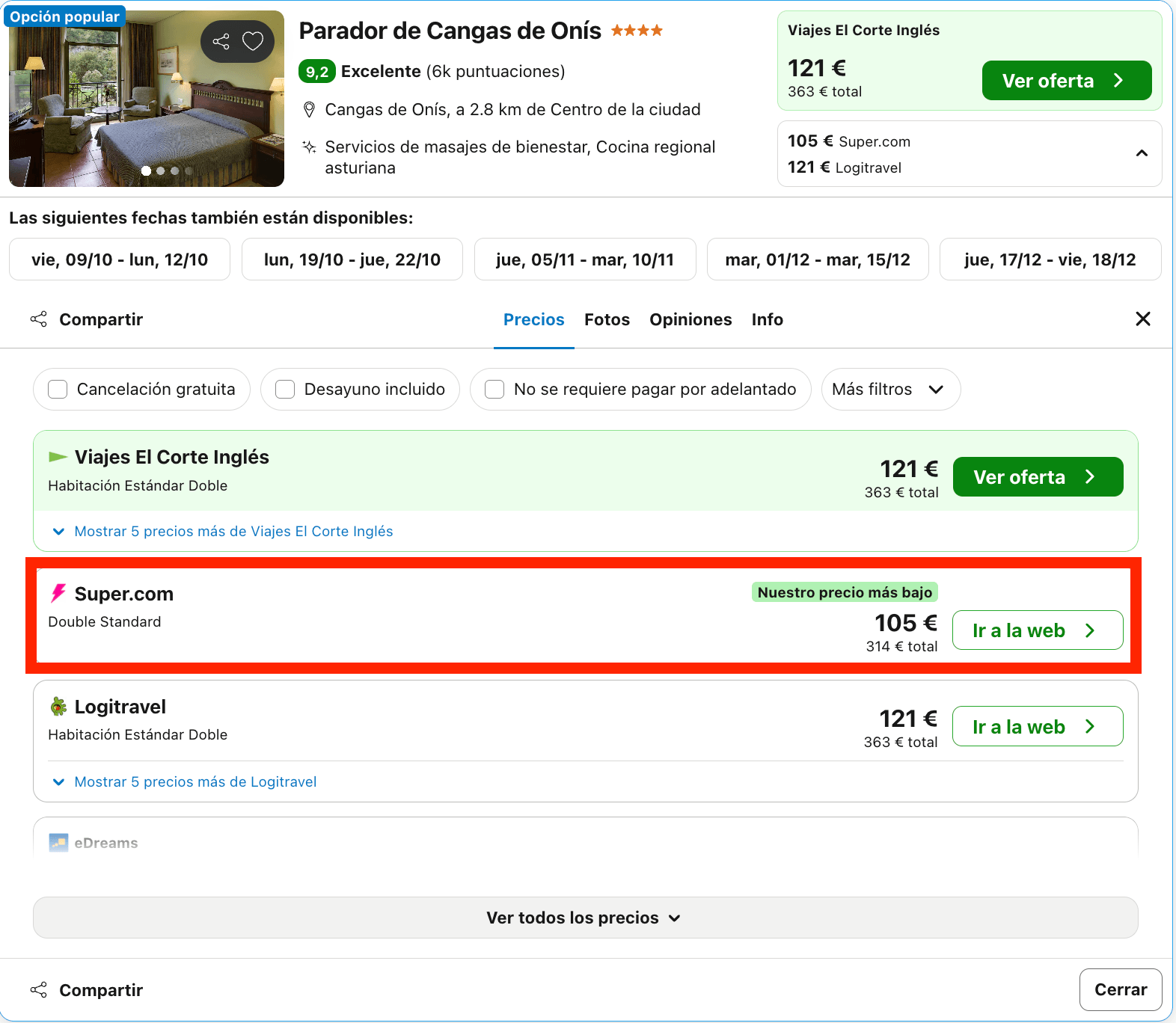Click Ver oferta in Viajes El Corte Inglés row
1176x1023 pixels.
point(1038,477)
